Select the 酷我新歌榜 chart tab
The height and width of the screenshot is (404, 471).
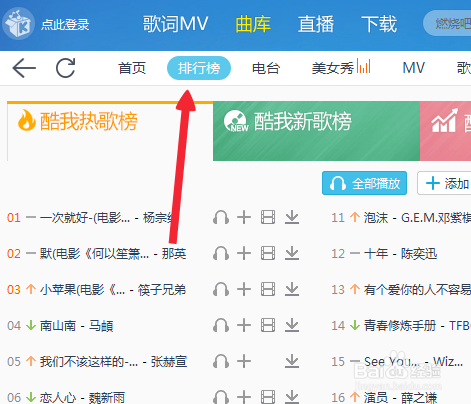(316, 131)
